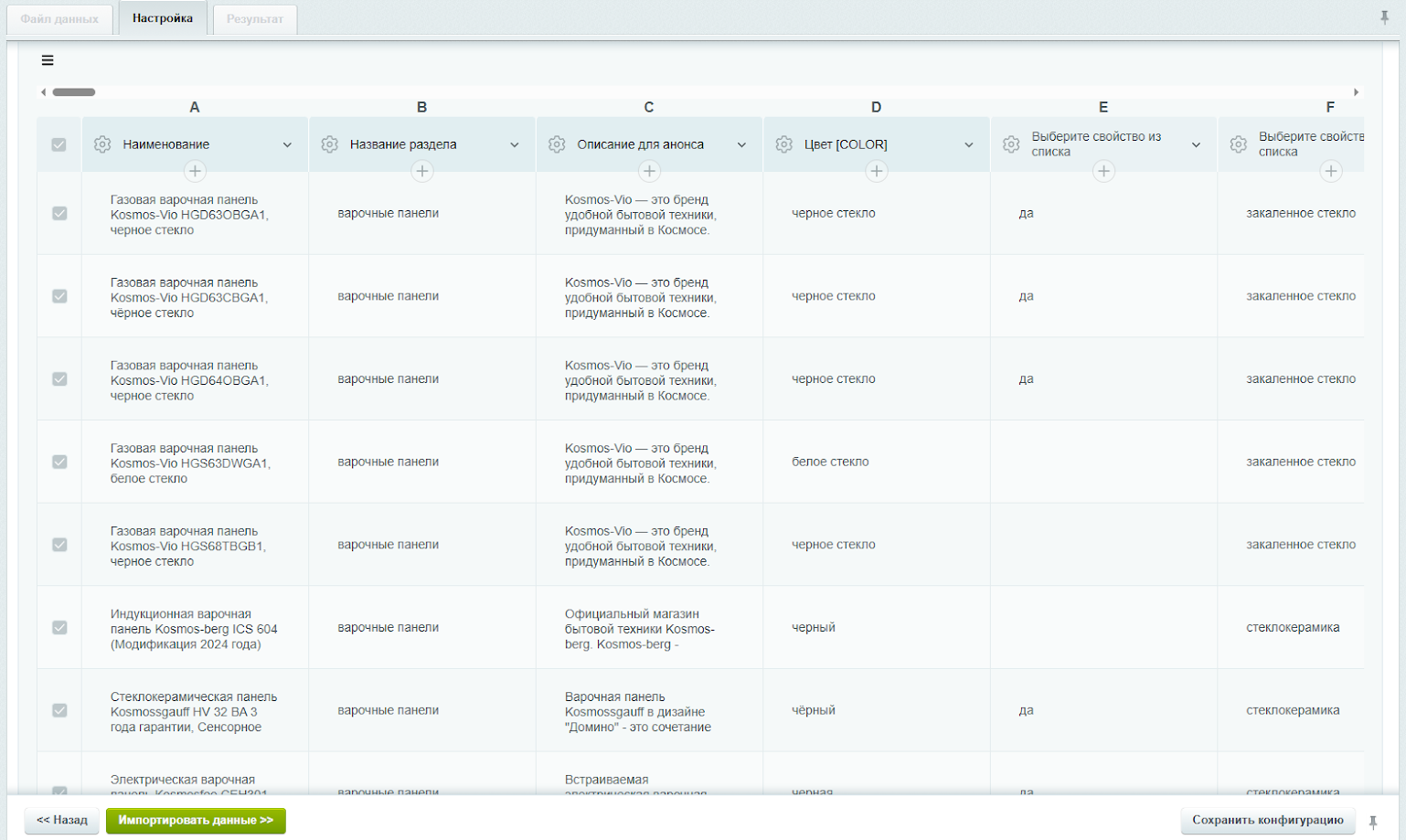Expand the Название раздела column dropdown
The image size is (1406, 840).
pos(515,144)
